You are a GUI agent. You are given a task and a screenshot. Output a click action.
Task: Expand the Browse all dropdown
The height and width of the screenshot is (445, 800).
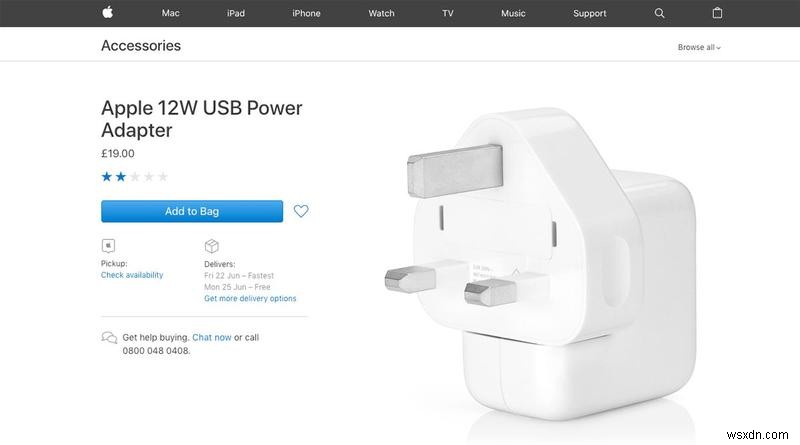[x=699, y=47]
